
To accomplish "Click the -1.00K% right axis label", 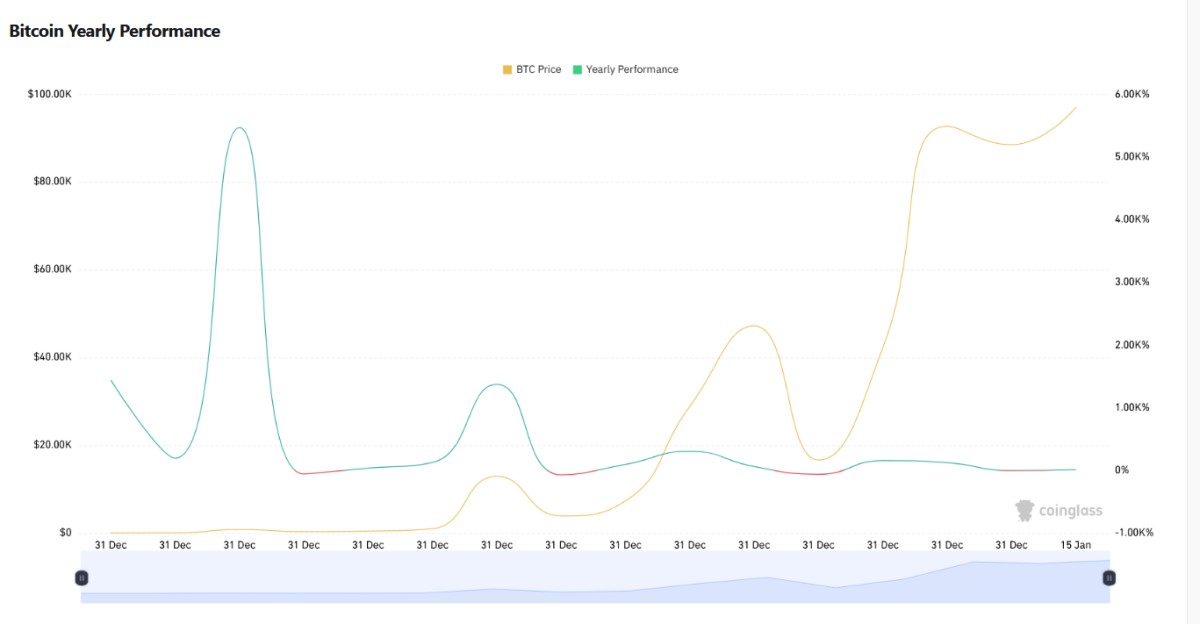I will point(1133,532).
